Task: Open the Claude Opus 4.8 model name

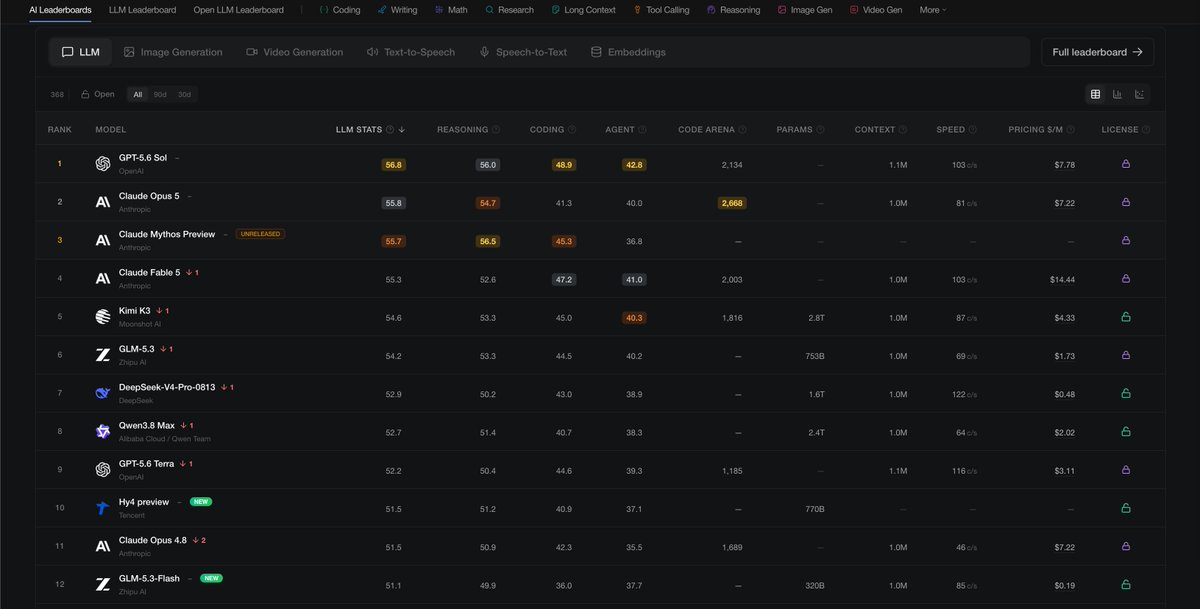Action: pyautogui.click(x=153, y=540)
